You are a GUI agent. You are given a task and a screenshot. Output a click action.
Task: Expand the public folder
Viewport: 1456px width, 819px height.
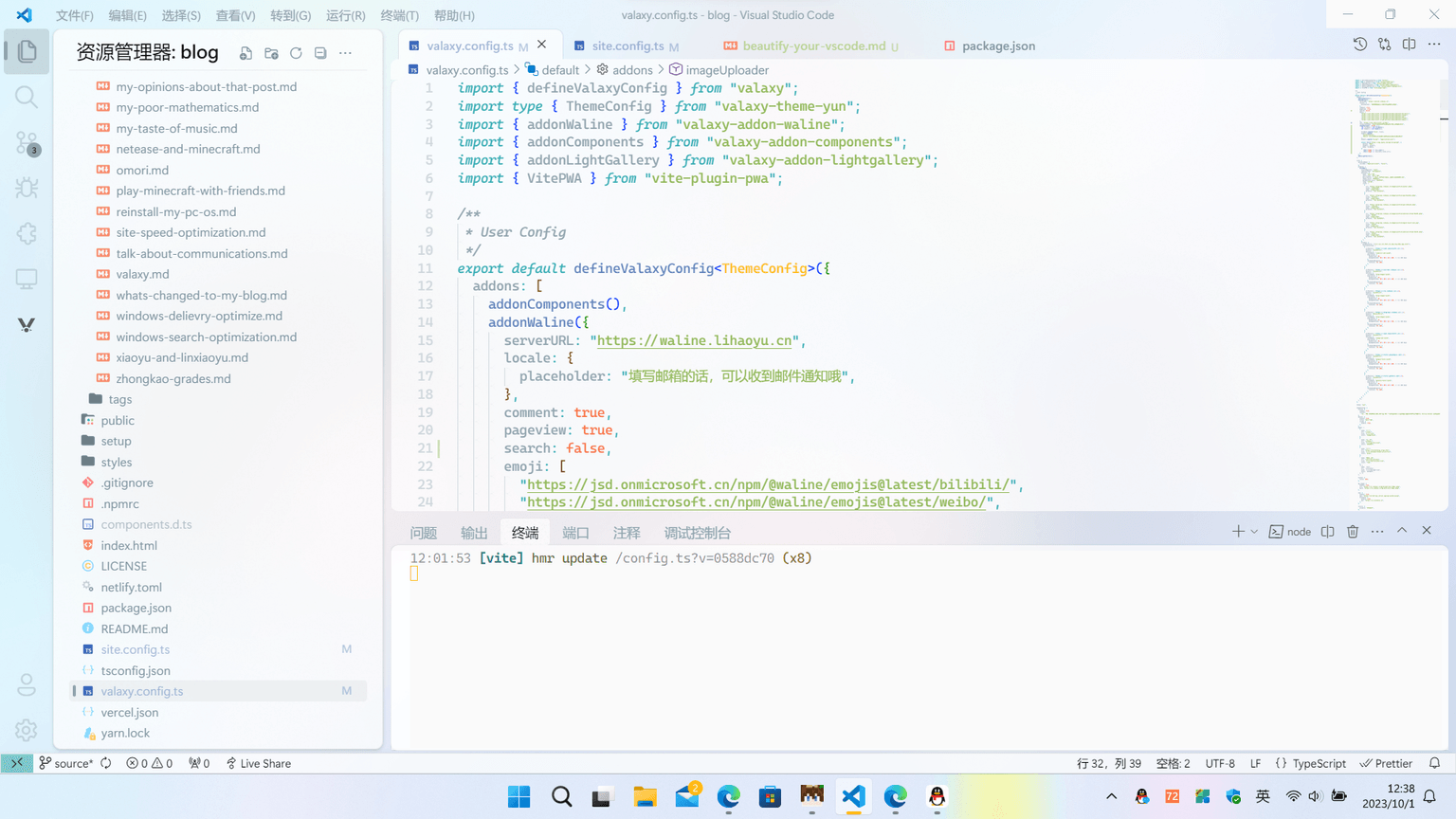pyautogui.click(x=118, y=420)
